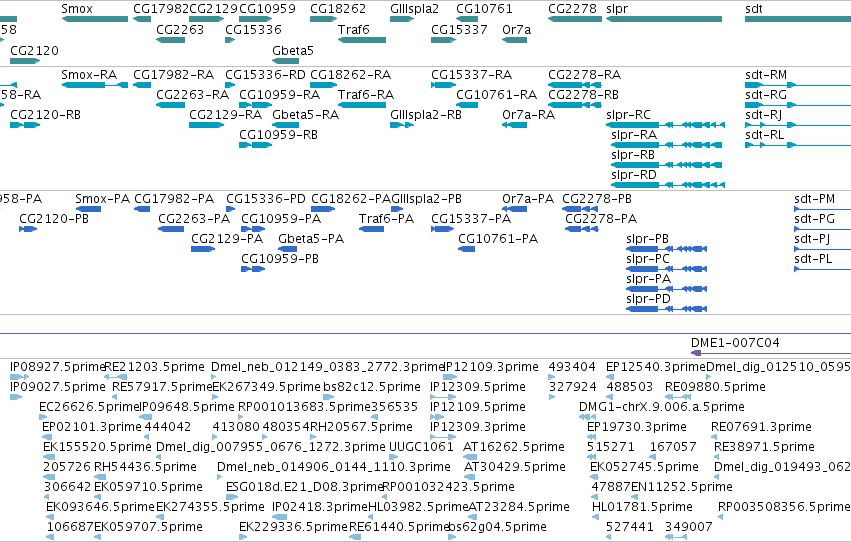Click the CG15336-PD protein label

tap(266, 199)
